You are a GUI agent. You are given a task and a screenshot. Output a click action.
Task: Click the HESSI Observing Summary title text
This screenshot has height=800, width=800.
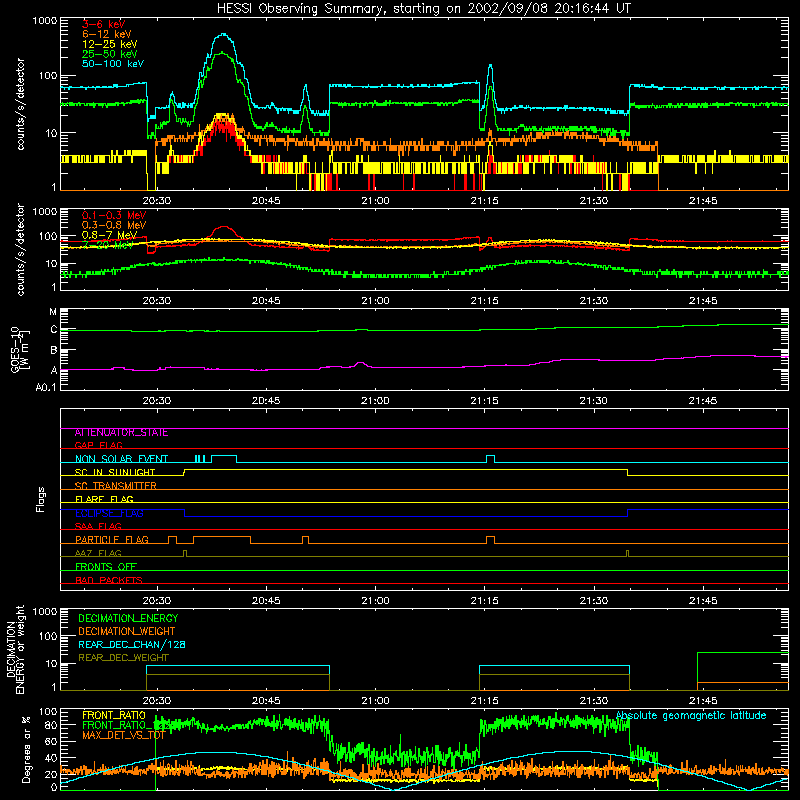click(x=423, y=9)
